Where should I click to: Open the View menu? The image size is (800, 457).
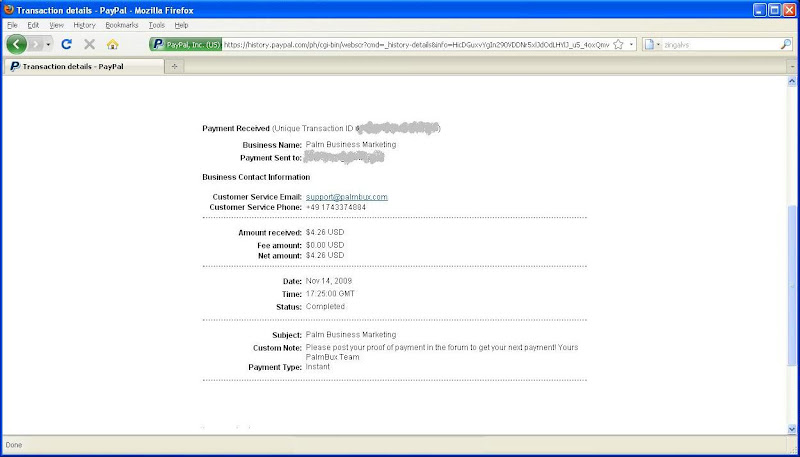click(x=56, y=25)
